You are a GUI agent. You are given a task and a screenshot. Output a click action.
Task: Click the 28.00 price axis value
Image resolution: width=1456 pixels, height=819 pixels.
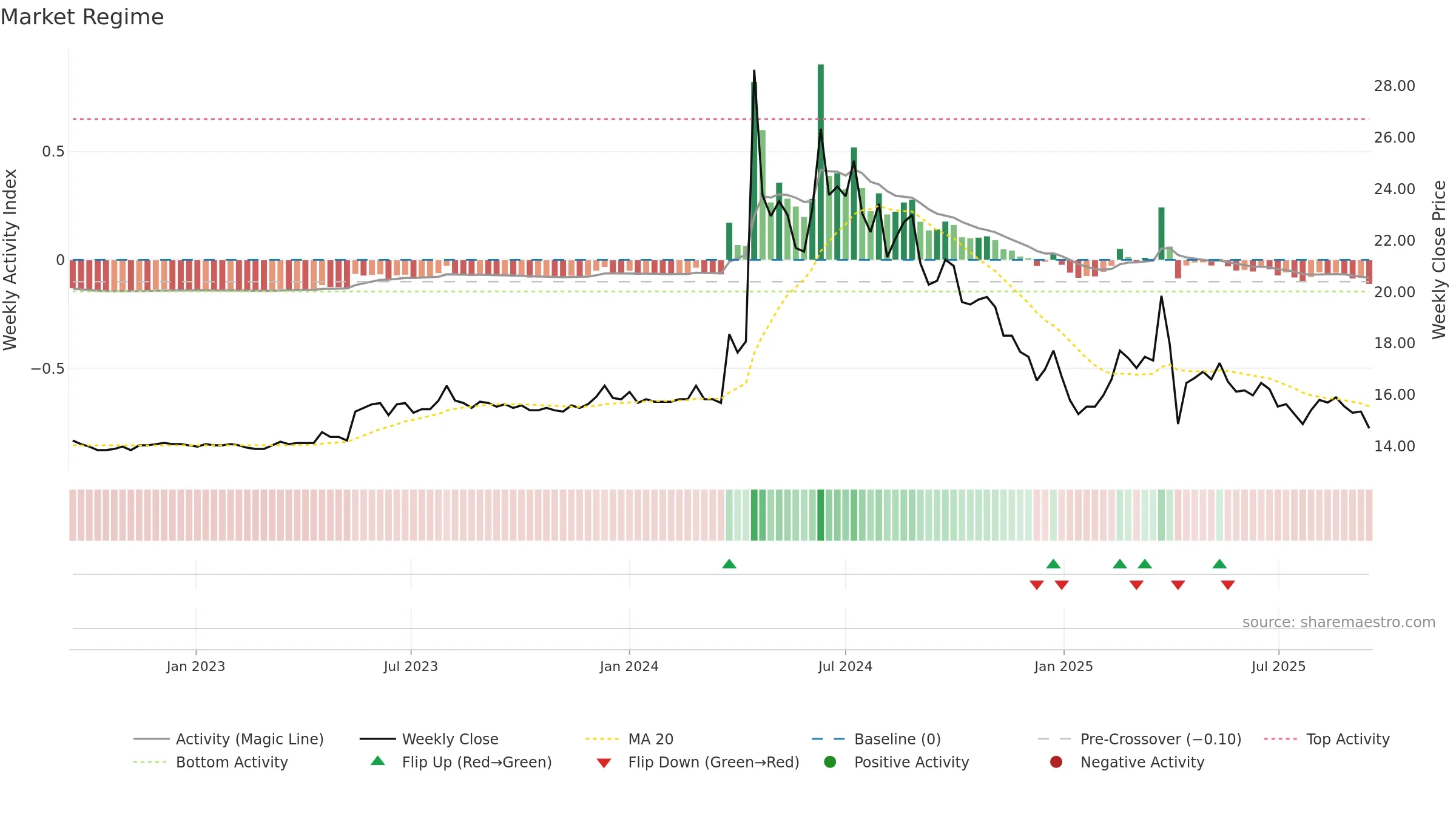tap(1395, 86)
